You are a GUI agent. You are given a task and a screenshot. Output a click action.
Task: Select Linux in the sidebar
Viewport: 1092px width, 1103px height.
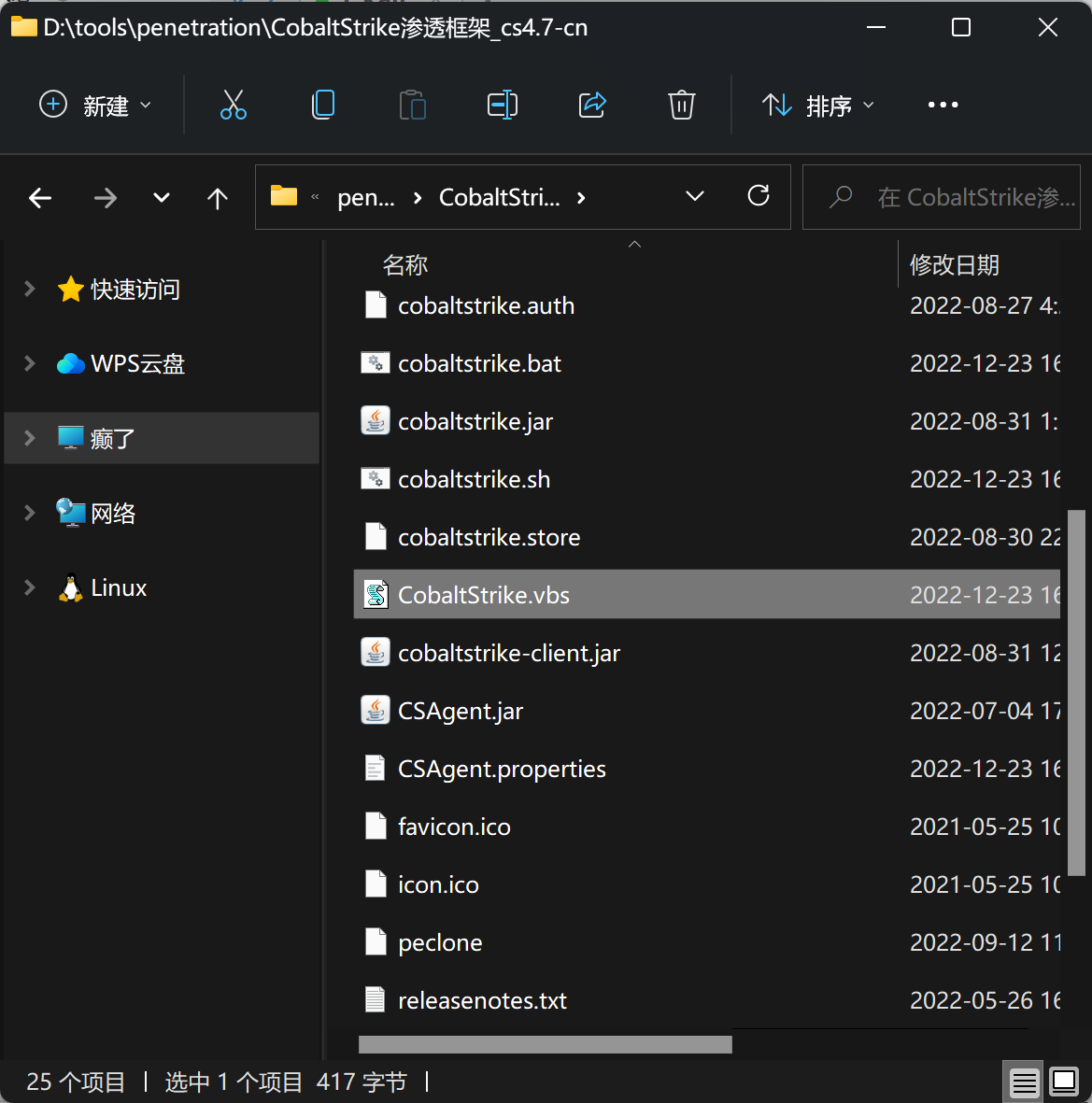[119, 587]
